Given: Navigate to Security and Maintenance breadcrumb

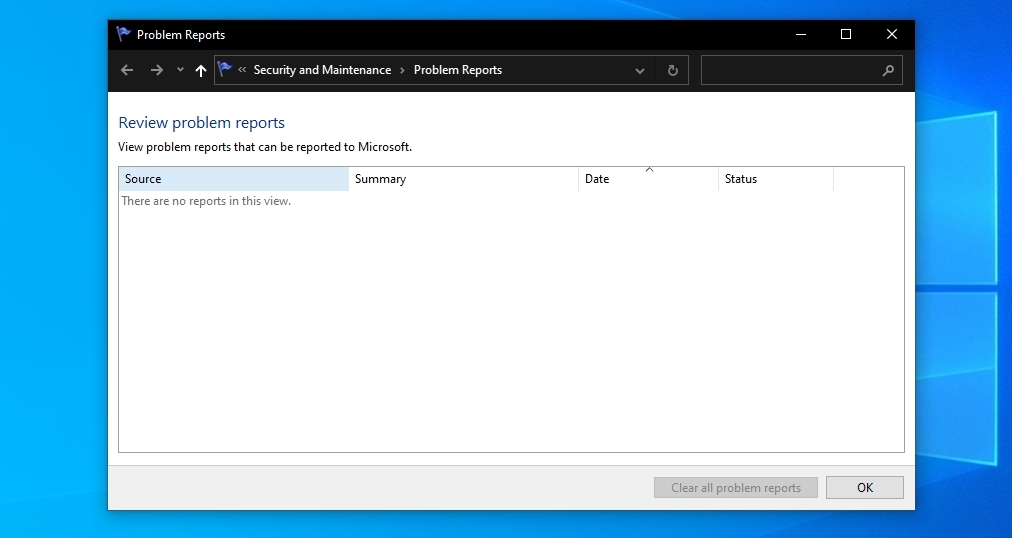Looking at the screenshot, I should 322,70.
